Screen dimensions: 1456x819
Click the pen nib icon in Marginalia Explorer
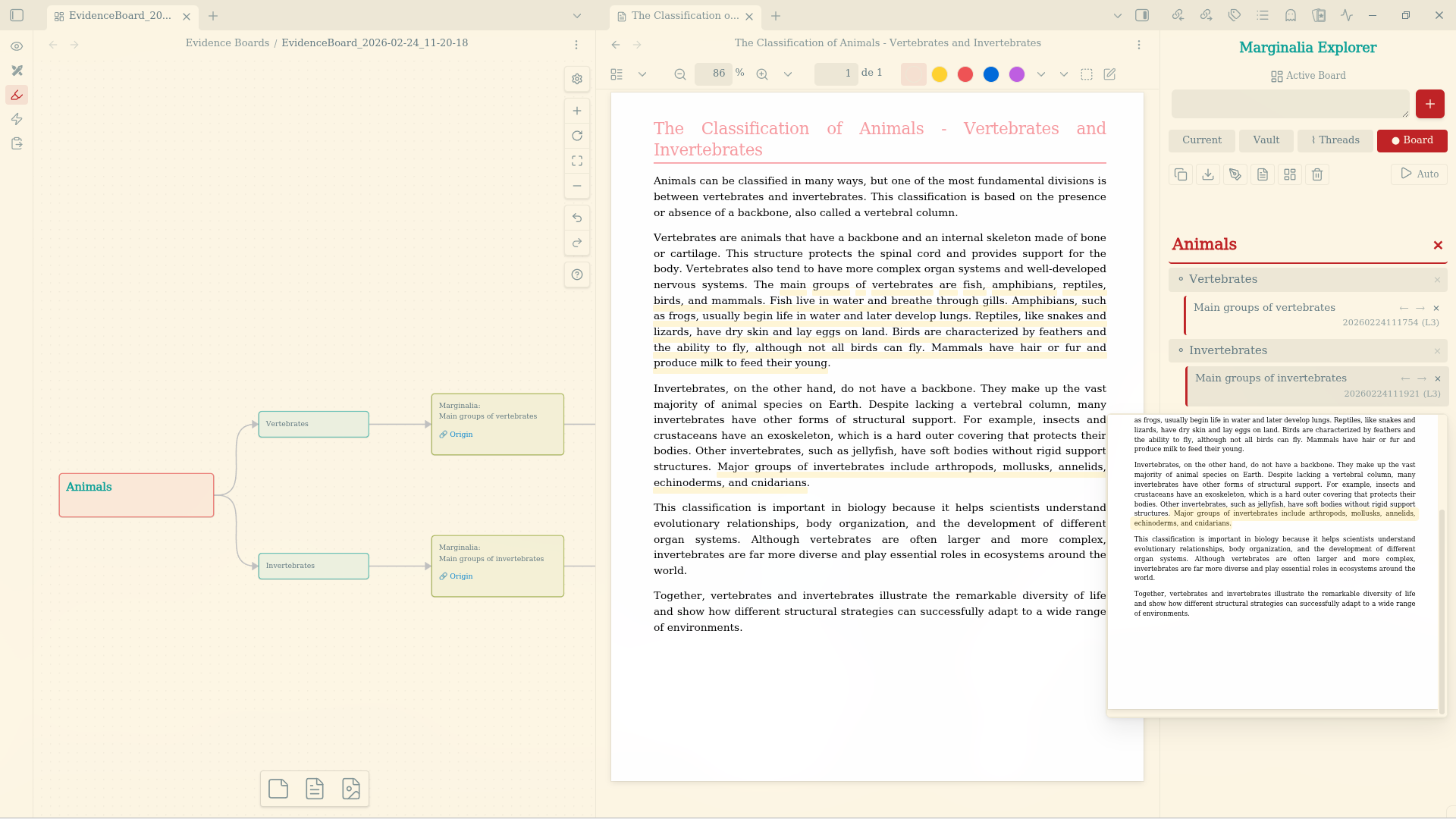click(1235, 174)
